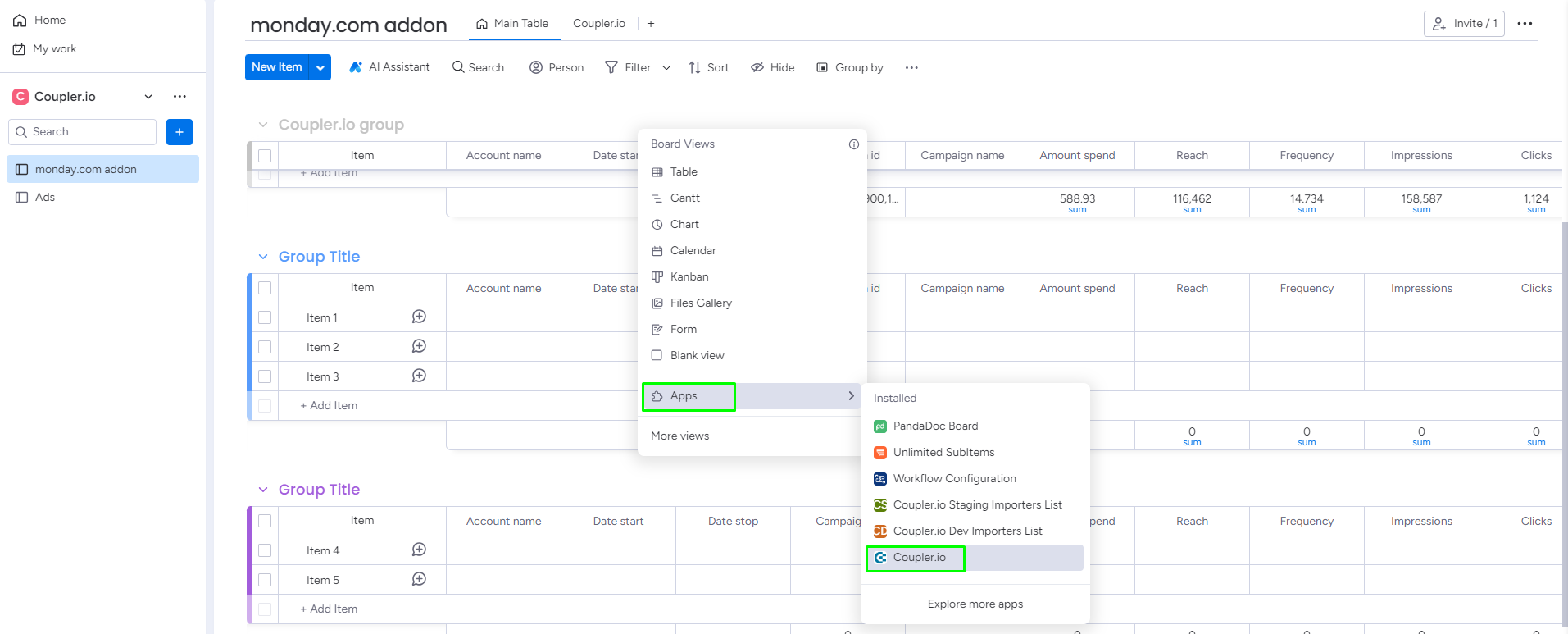Check the Item 2 row checkbox
The image size is (1568, 634).
(x=265, y=347)
